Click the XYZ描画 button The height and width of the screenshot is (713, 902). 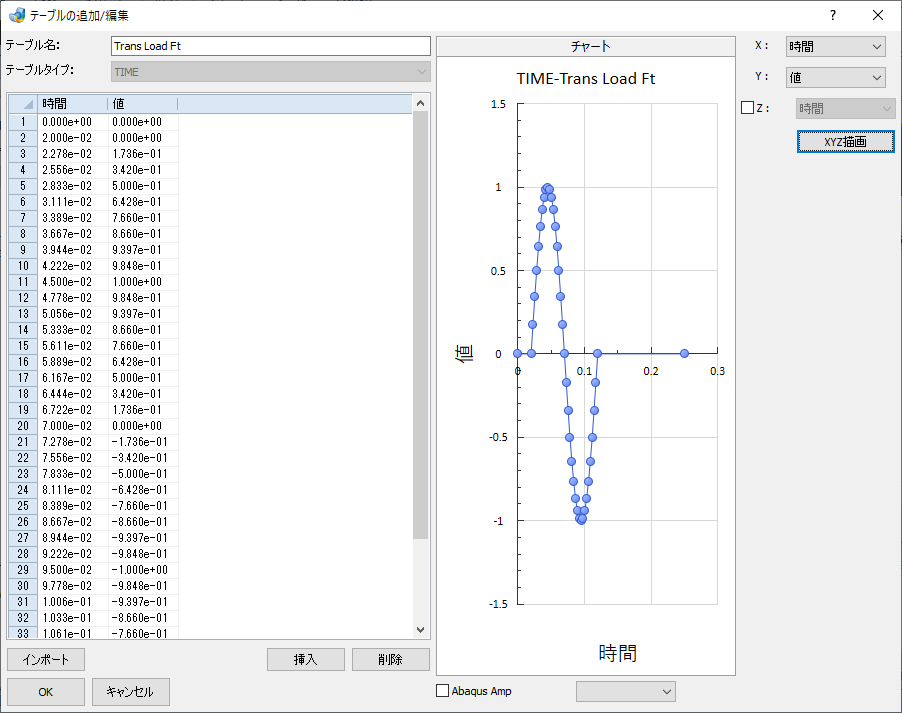[x=846, y=142]
